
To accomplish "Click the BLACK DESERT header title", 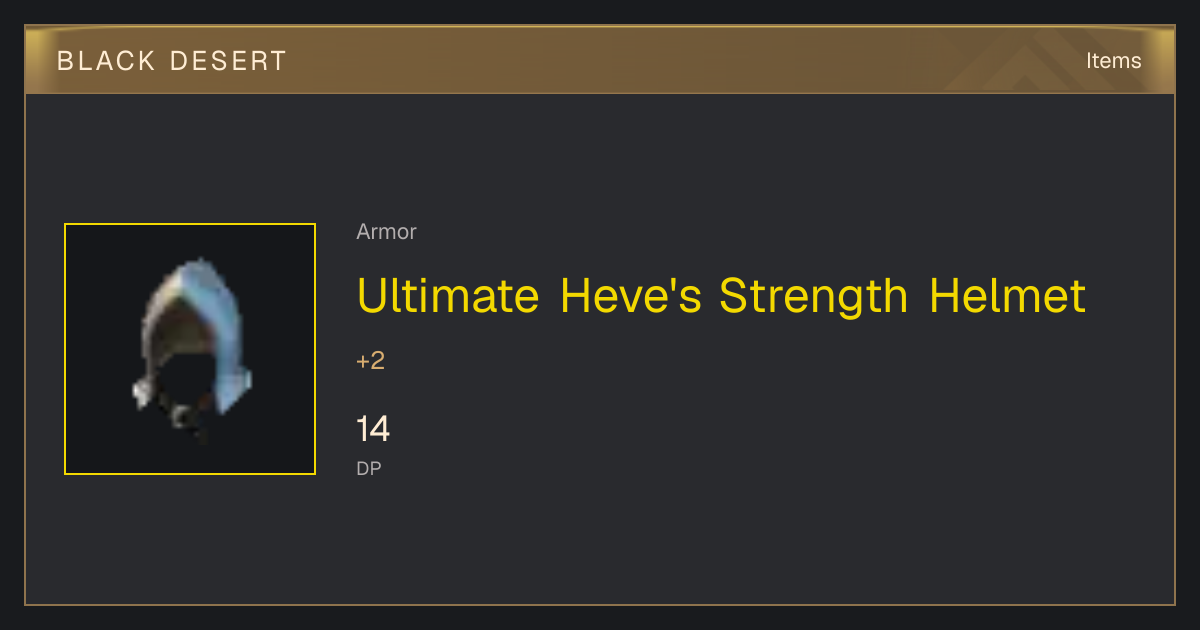I will [x=172, y=61].
